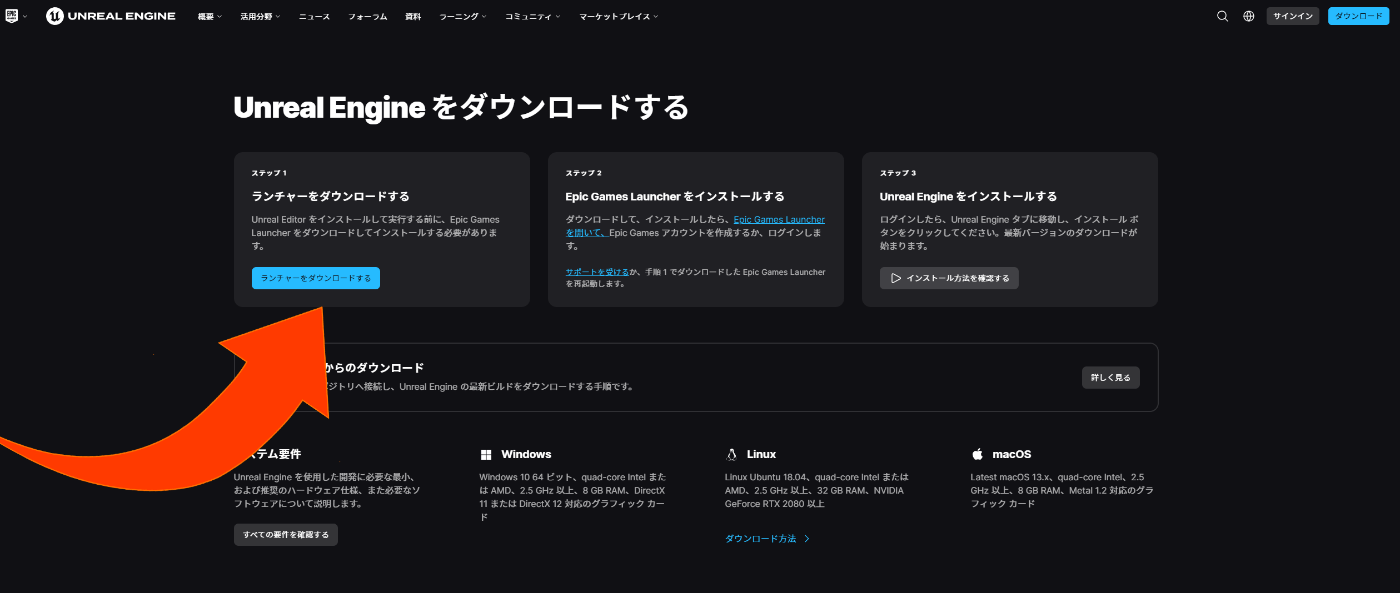The image size is (1400, 593).
Task: Expand the 活用分野 menu
Action: [260, 17]
